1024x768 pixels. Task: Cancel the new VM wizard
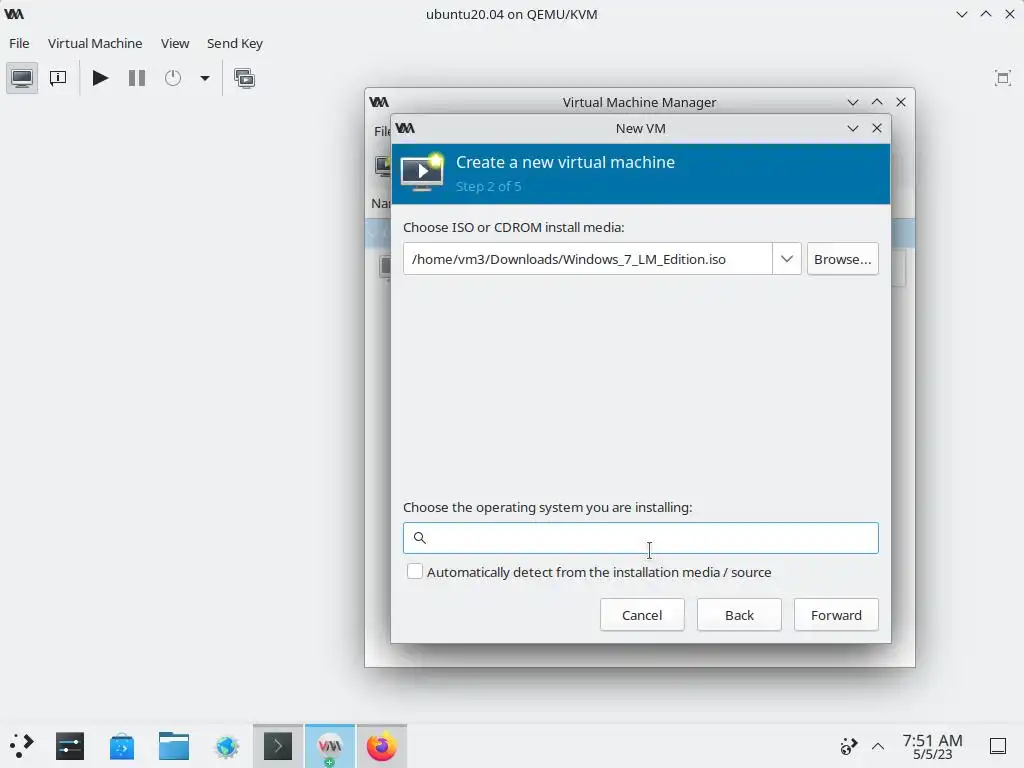642,615
